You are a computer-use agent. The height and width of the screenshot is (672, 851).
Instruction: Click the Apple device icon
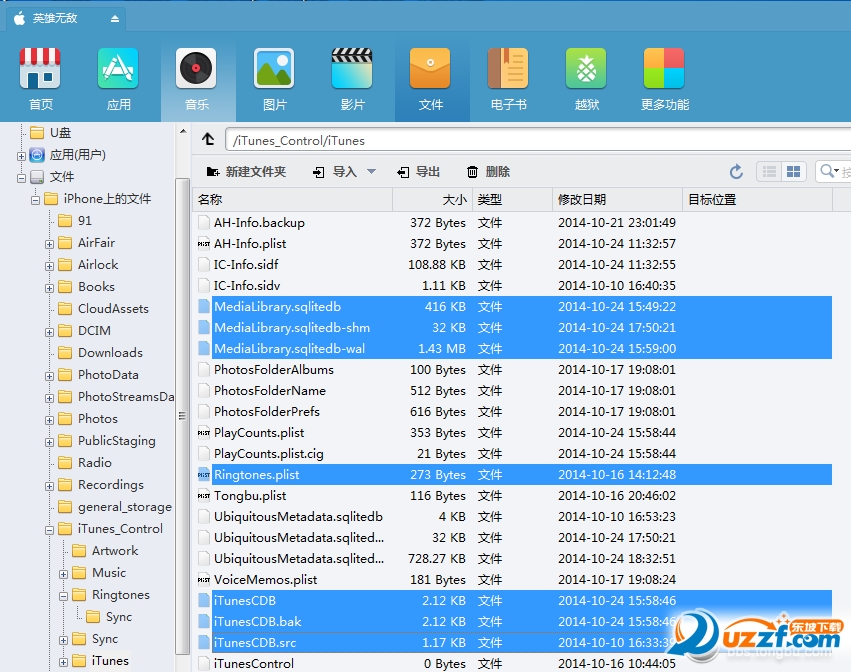pyautogui.click(x=19, y=18)
